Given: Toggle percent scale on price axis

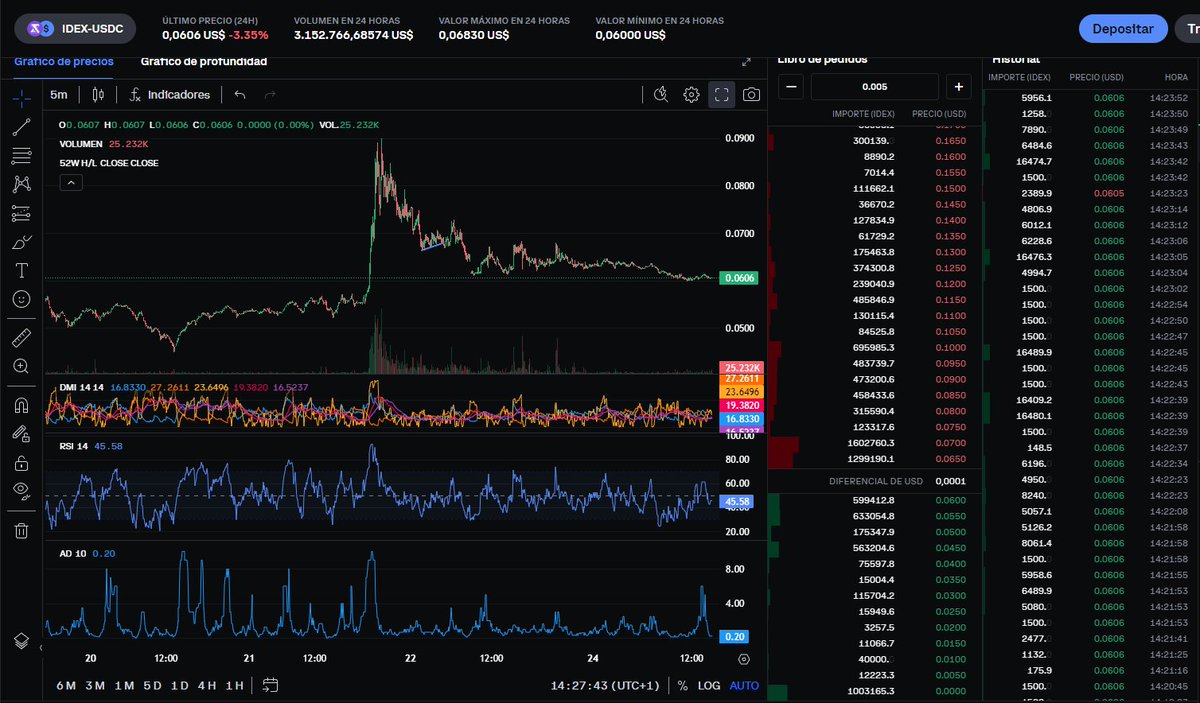Looking at the screenshot, I should 682,686.
